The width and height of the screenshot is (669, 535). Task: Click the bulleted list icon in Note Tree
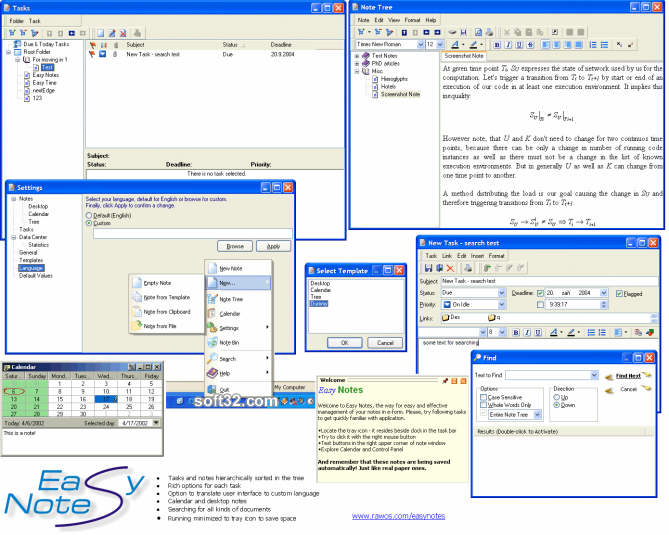pos(604,45)
